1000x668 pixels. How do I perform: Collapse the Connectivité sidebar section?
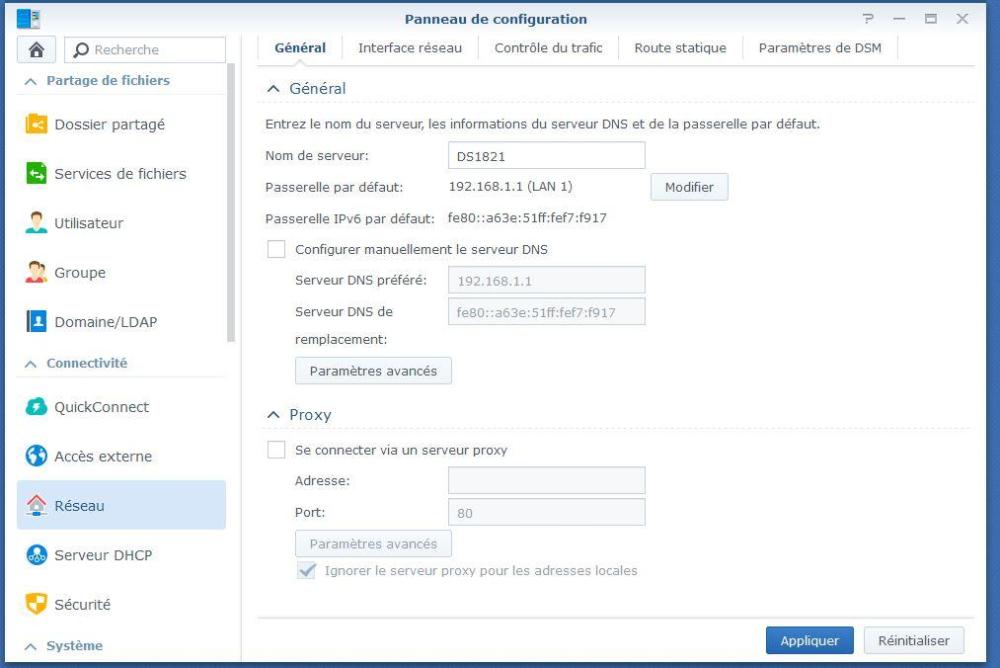coord(30,364)
